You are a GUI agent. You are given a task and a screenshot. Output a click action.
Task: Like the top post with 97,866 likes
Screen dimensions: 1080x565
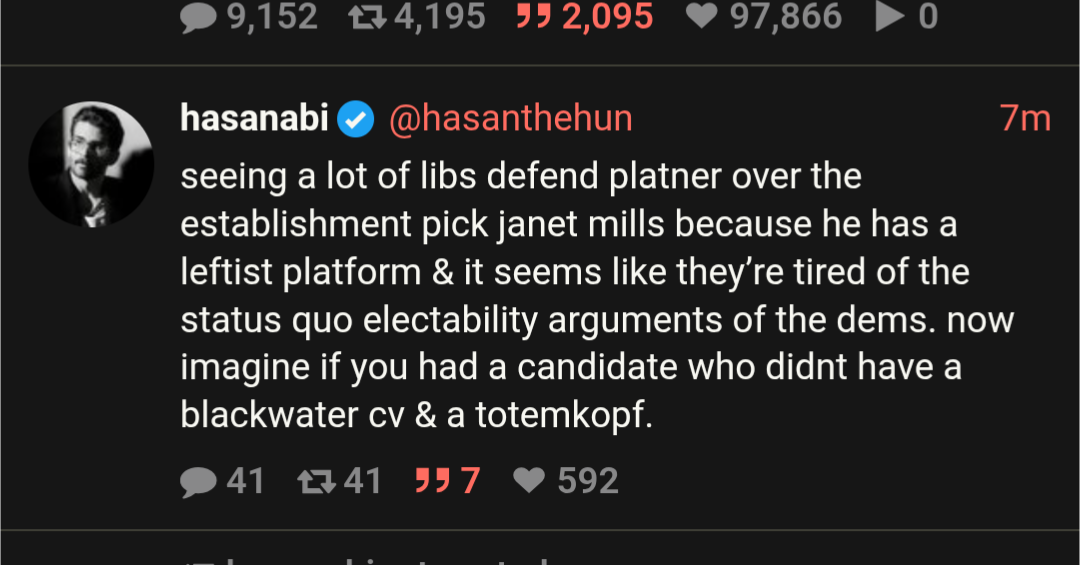click(702, 17)
